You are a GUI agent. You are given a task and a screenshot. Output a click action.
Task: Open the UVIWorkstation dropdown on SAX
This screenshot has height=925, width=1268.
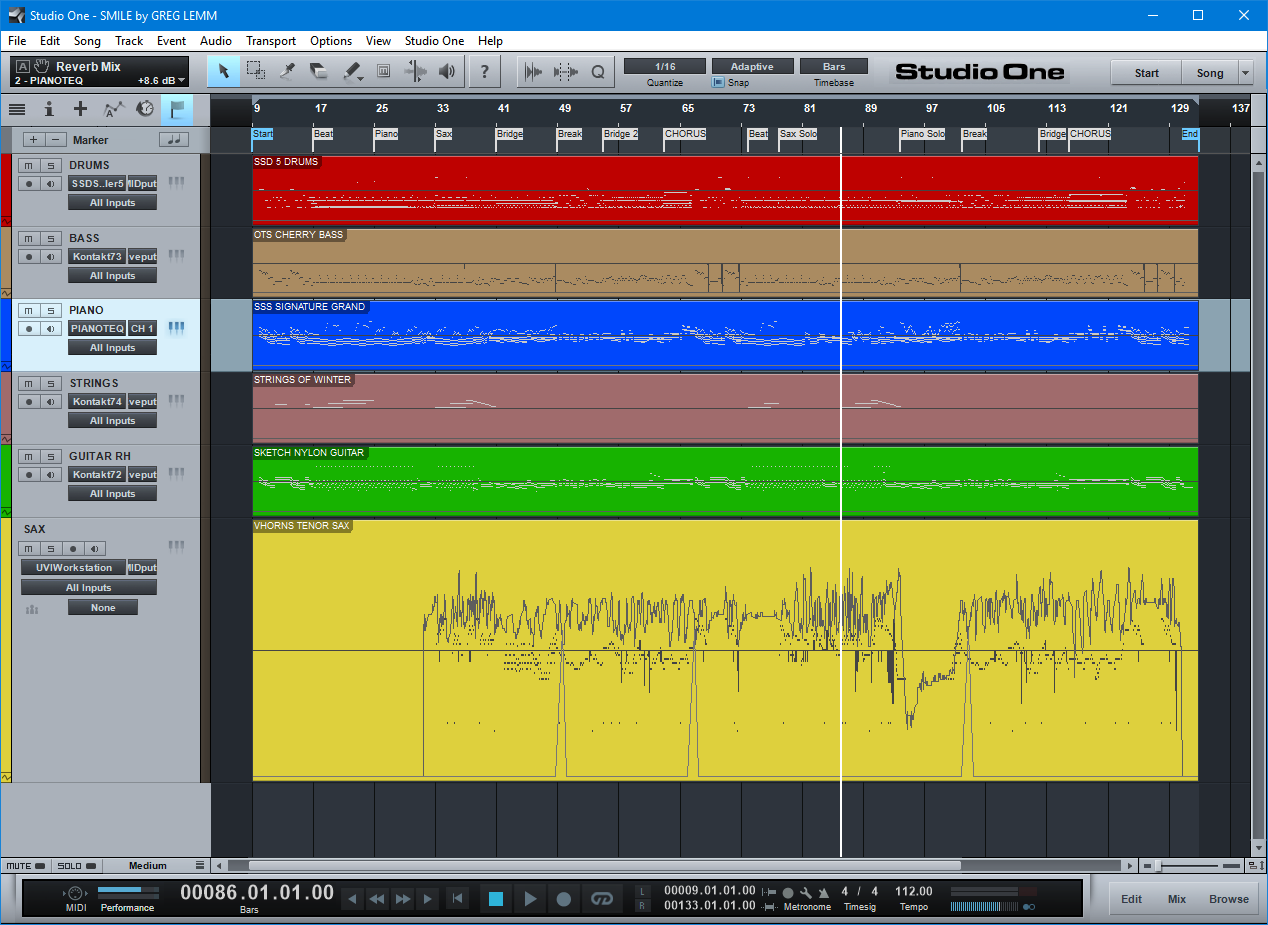pyautogui.click(x=74, y=568)
